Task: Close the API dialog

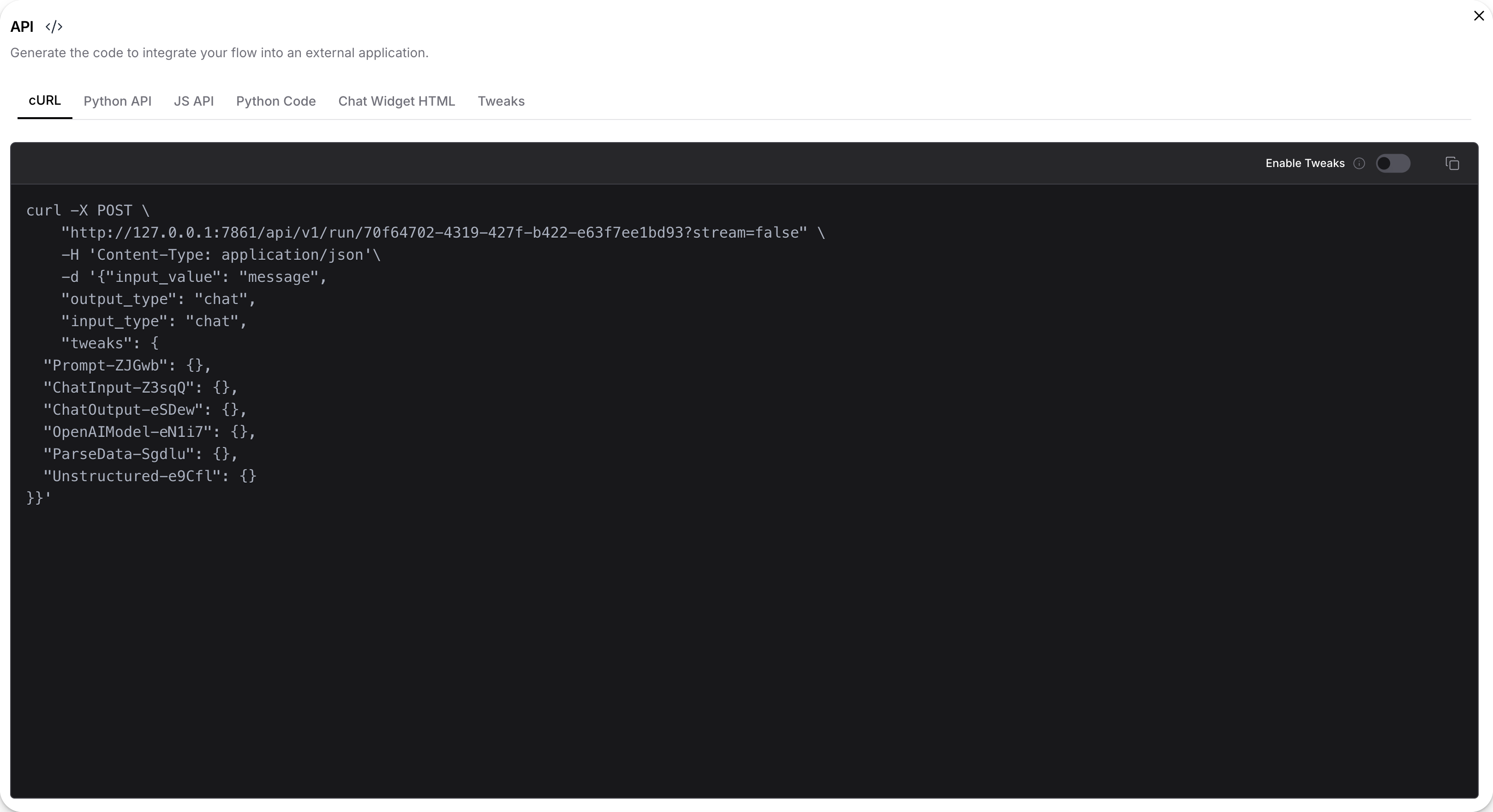Action: [1479, 16]
